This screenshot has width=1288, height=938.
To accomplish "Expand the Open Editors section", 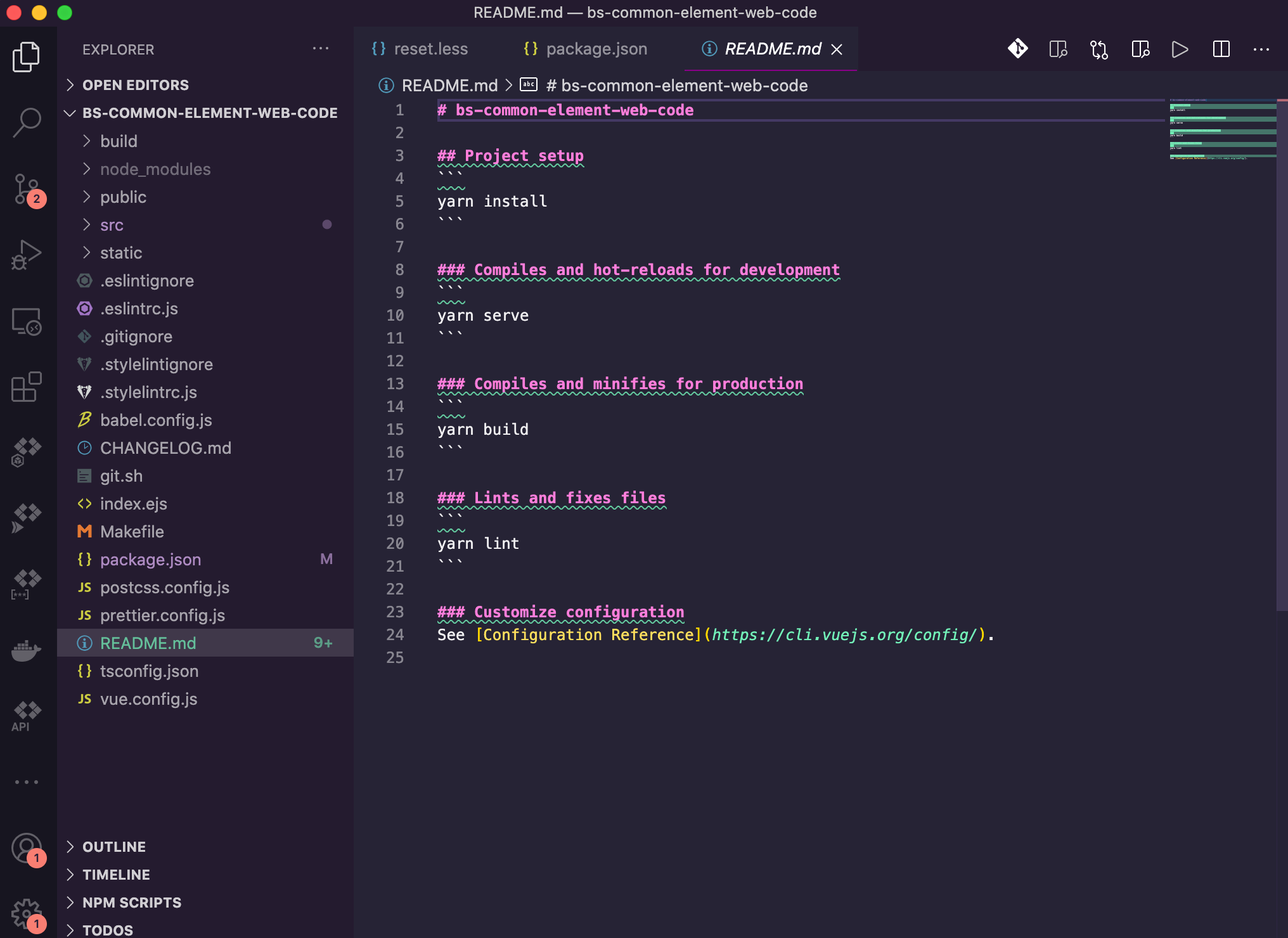I will click(x=205, y=85).
